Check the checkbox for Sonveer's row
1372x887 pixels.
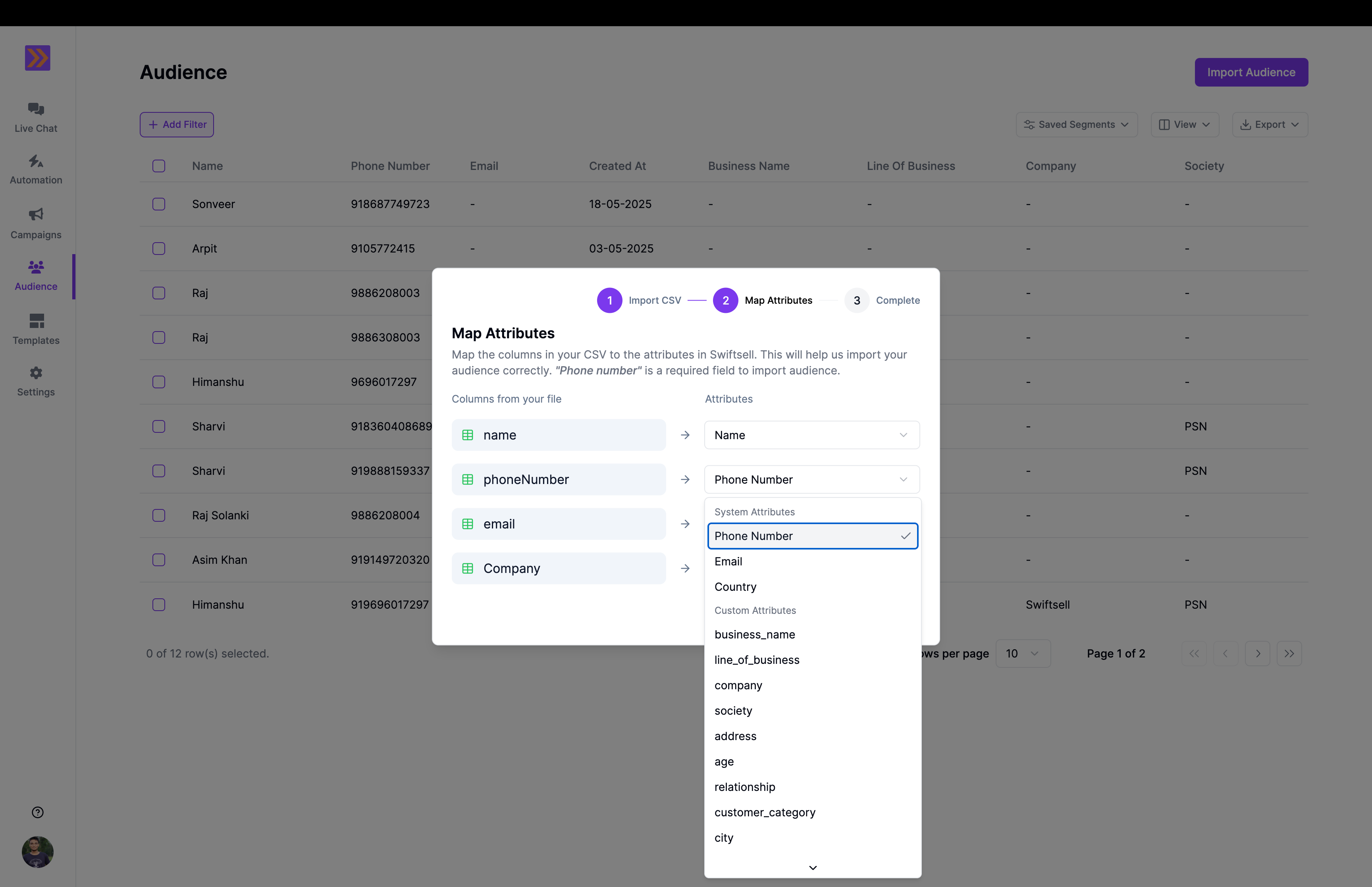coord(159,204)
